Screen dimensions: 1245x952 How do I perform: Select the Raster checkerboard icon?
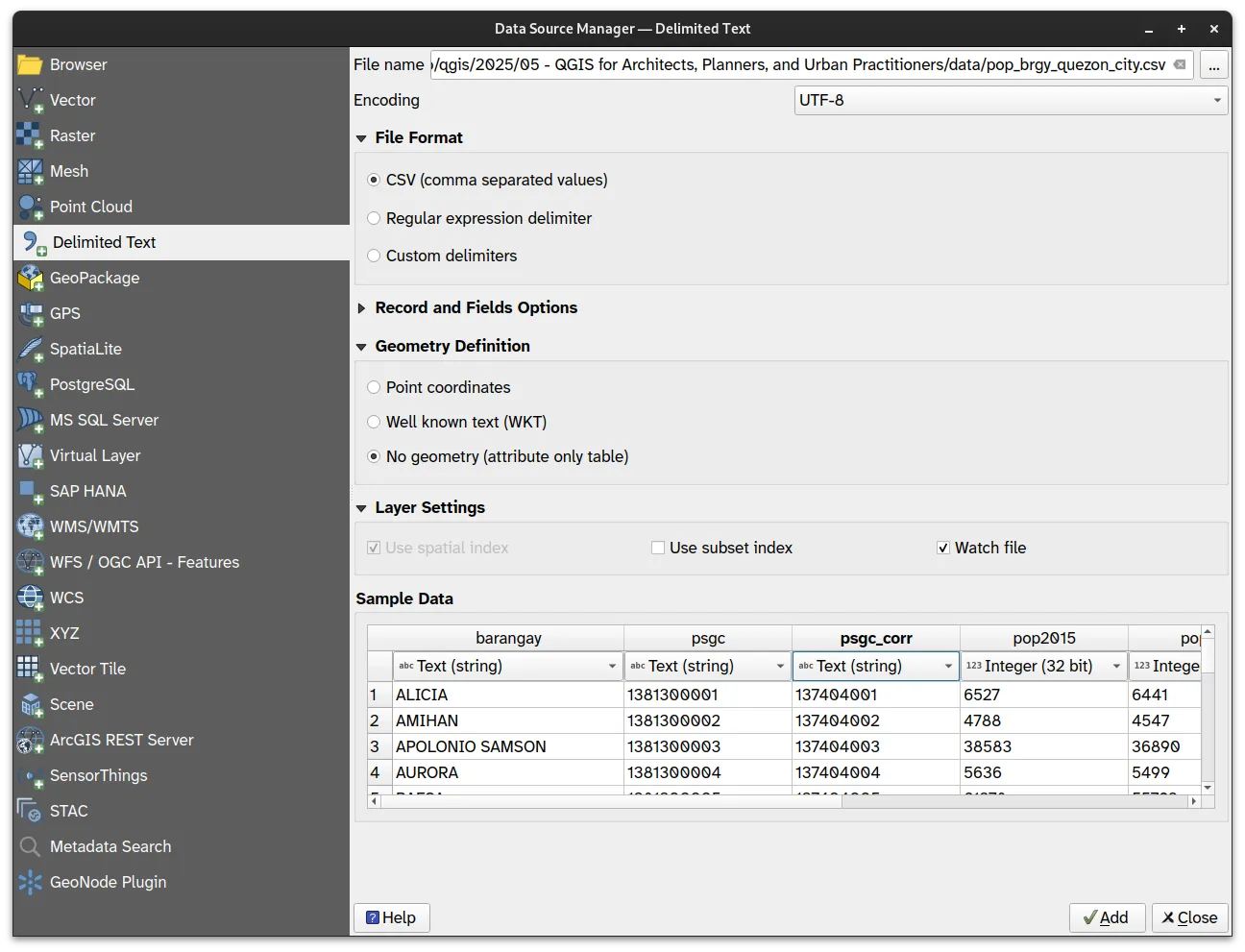[x=30, y=135]
